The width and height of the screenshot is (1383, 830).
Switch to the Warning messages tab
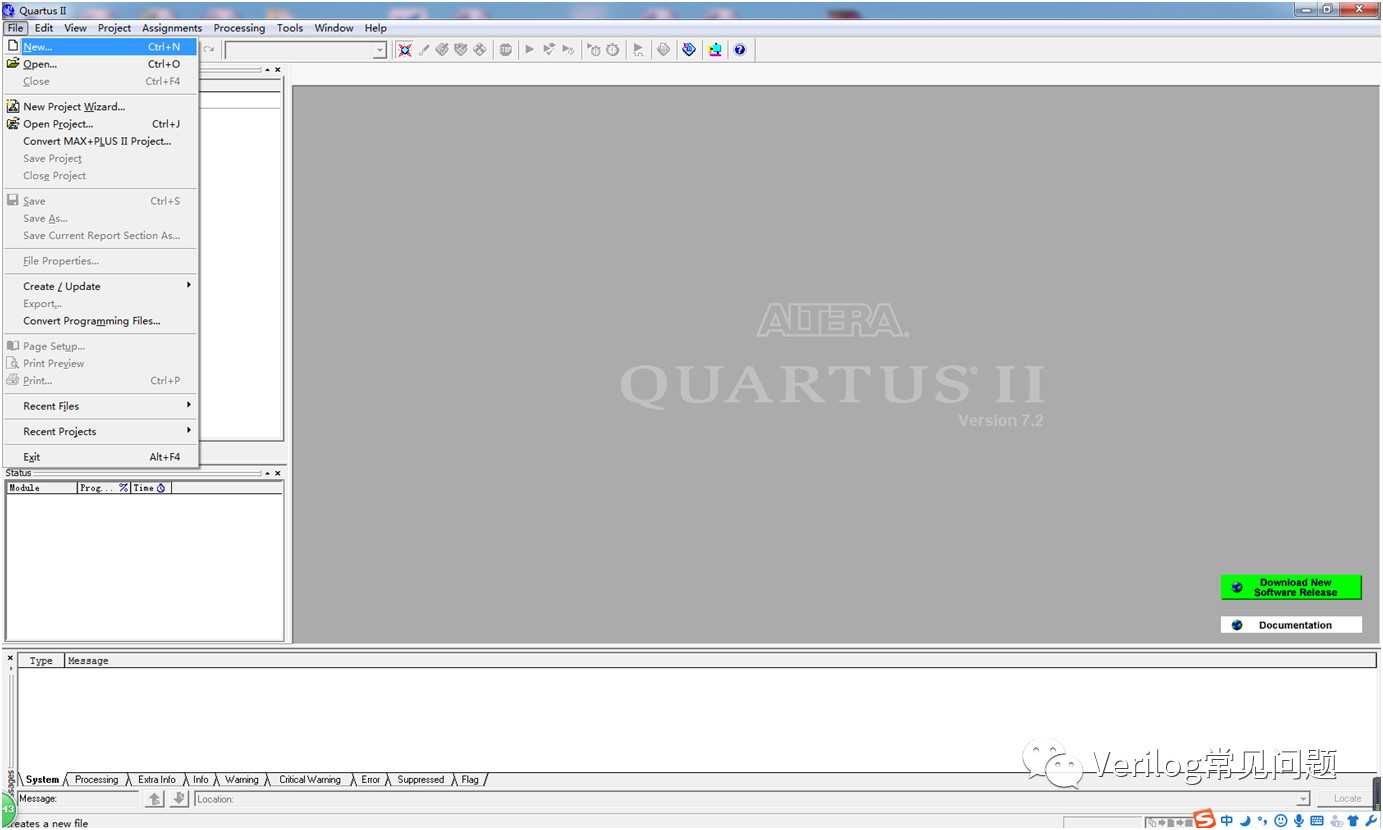242,780
